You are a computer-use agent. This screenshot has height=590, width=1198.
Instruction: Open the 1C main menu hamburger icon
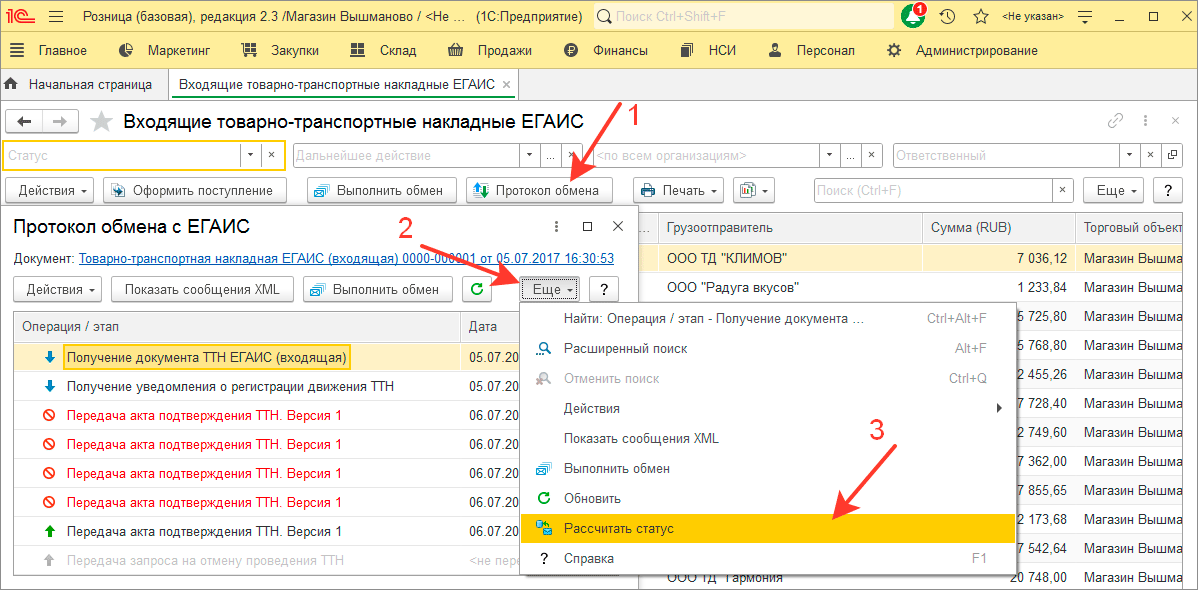[x=56, y=16]
